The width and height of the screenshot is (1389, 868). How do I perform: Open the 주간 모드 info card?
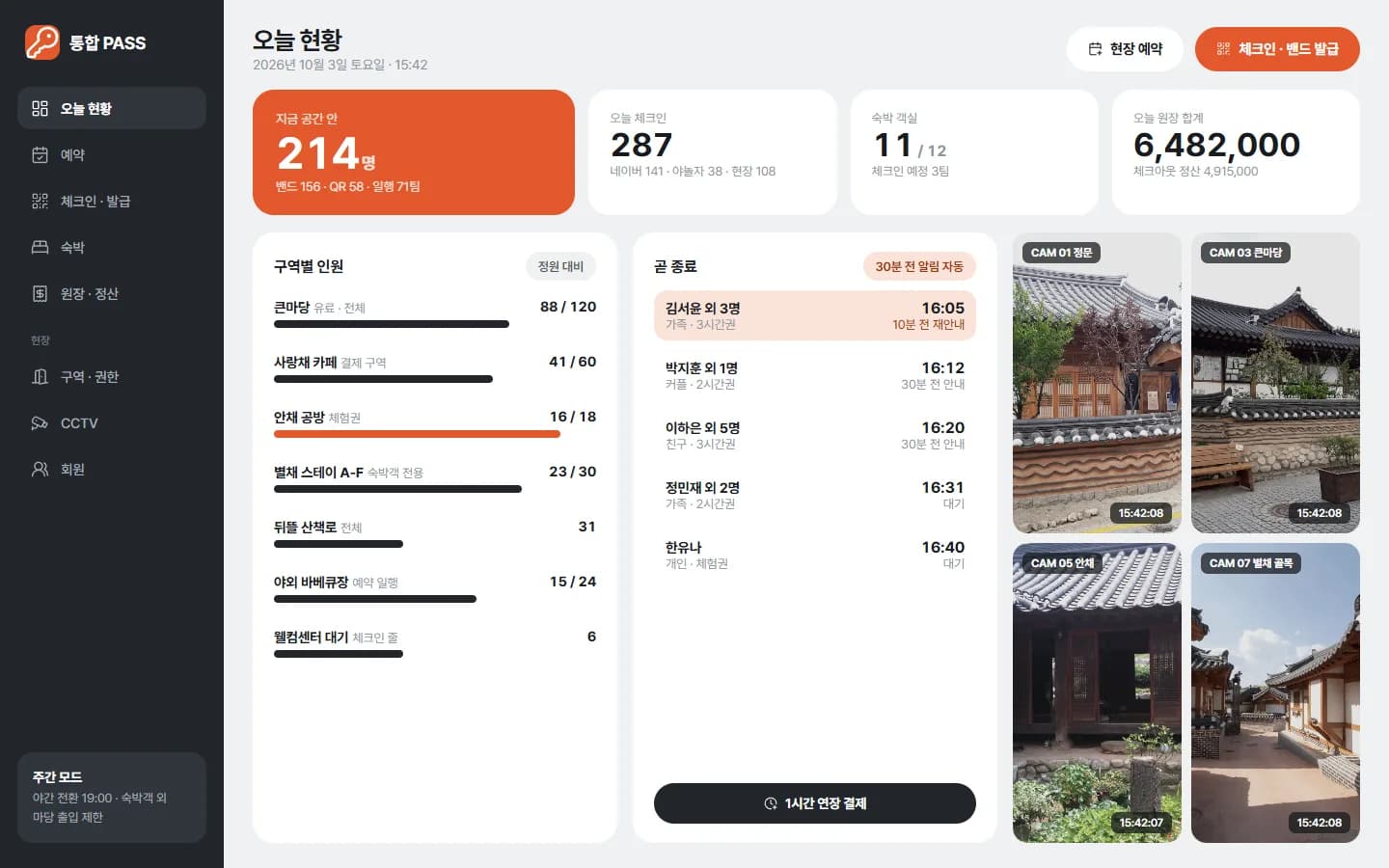(112, 798)
